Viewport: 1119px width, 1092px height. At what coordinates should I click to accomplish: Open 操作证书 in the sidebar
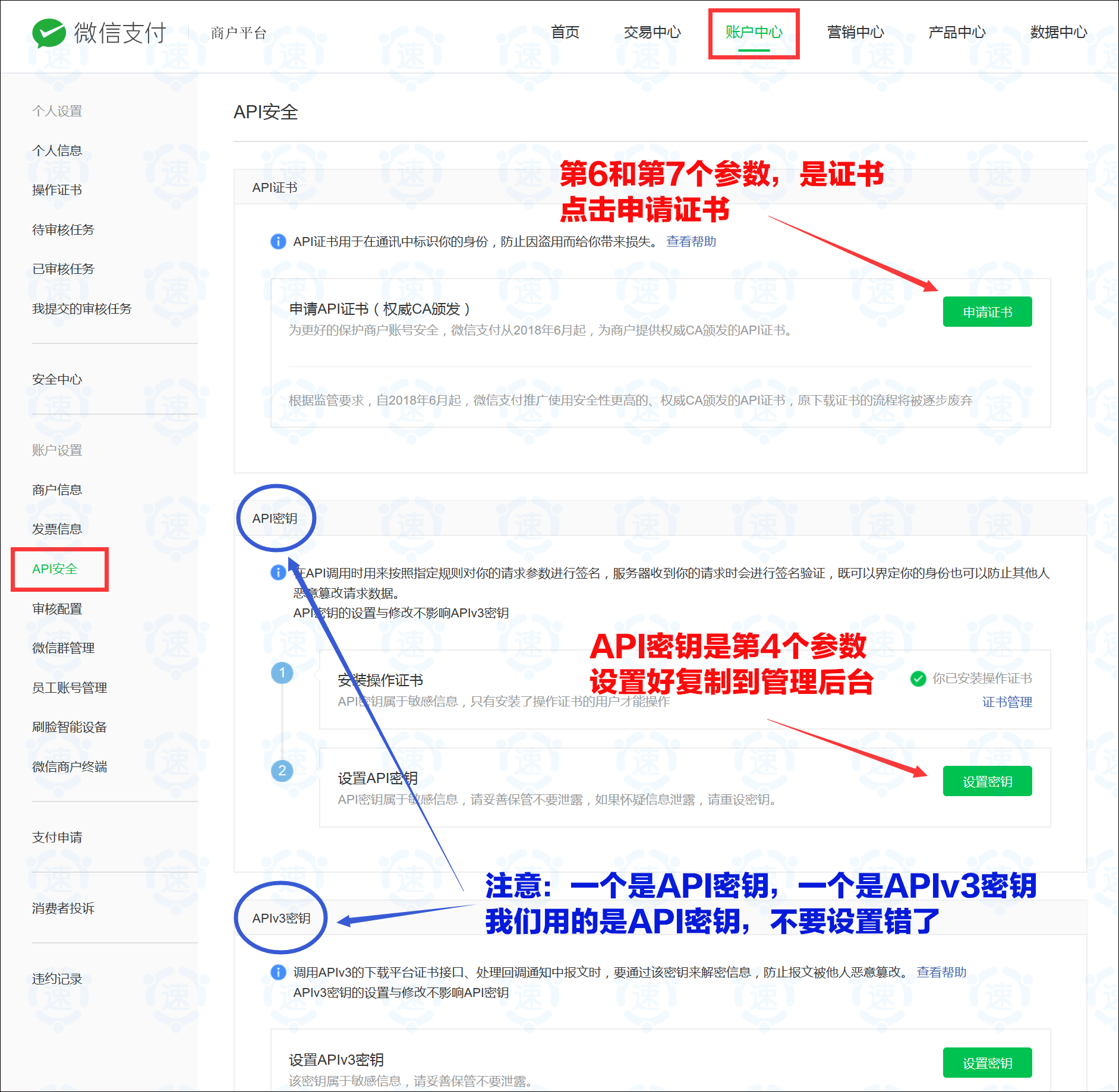click(x=57, y=190)
